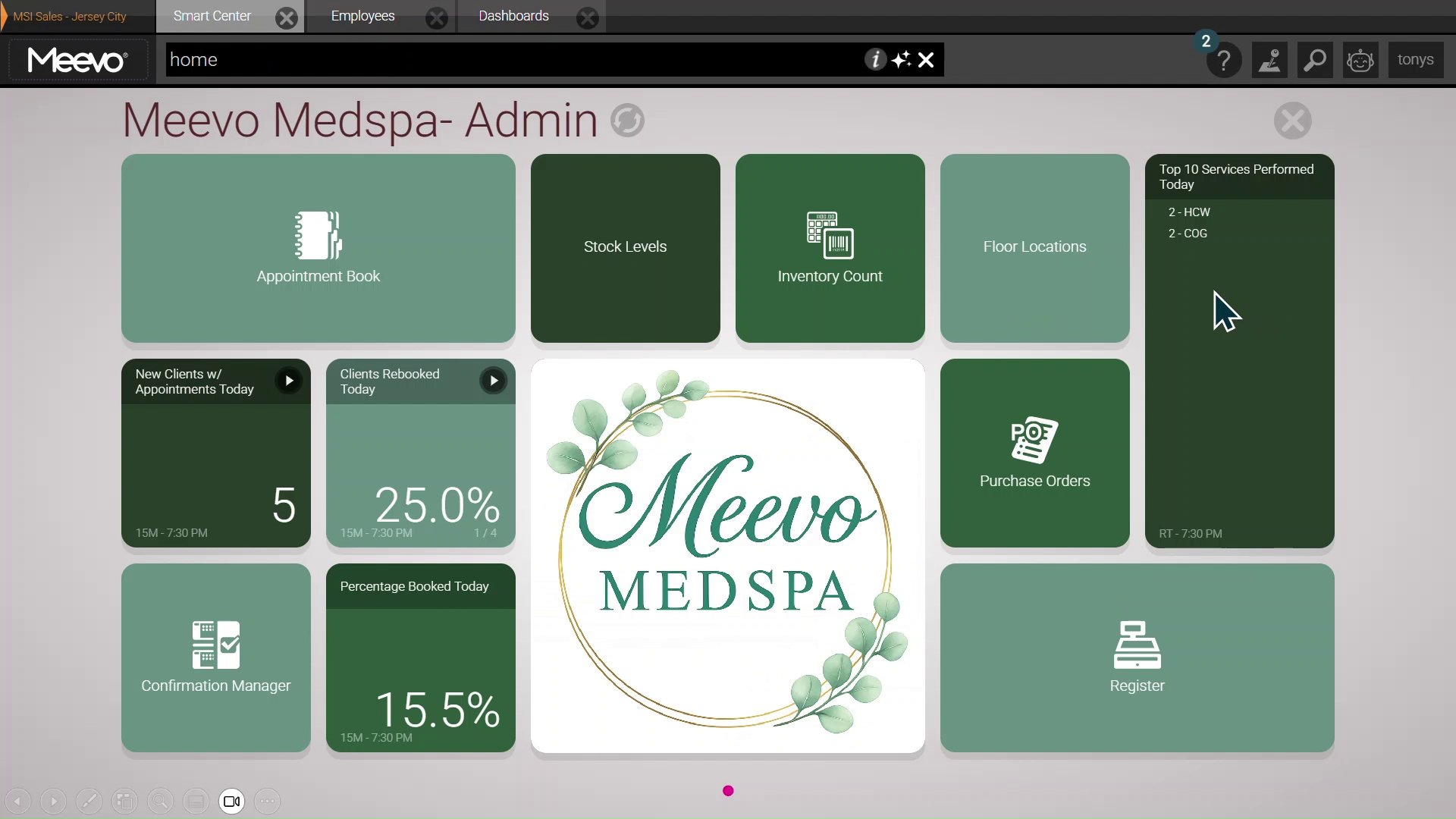Viewport: 1456px width, 819px height.
Task: Expand the ellipsis options in bottom toolbar
Action: pos(267,802)
